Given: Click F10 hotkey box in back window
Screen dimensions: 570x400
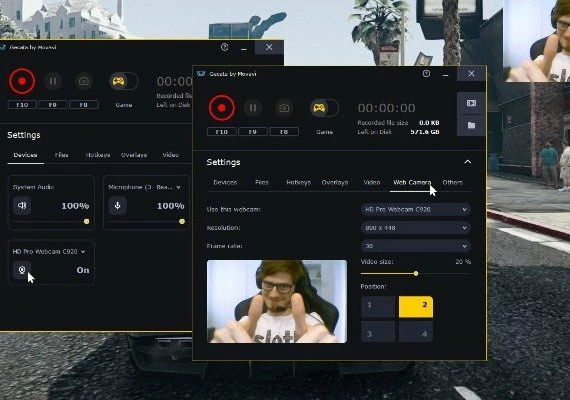Looking at the screenshot, I should [x=22, y=105].
